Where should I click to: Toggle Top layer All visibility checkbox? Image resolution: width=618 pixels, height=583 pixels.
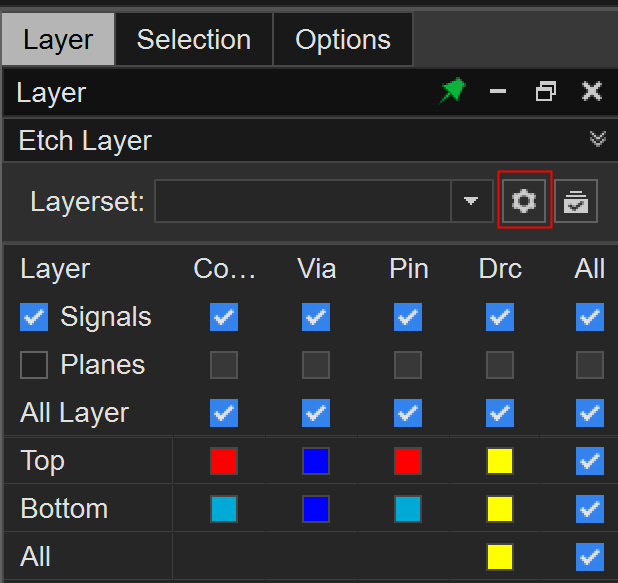pos(590,461)
